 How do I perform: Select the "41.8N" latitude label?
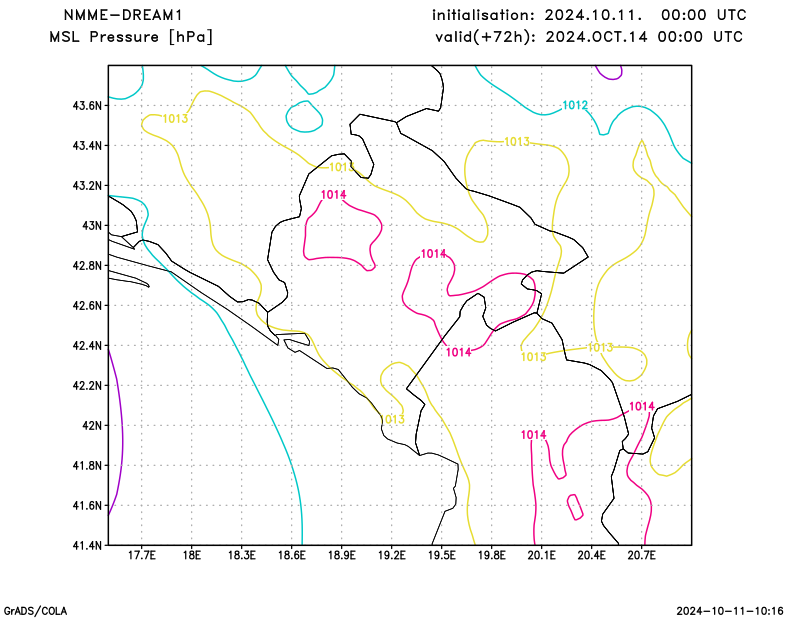[x=87, y=466]
